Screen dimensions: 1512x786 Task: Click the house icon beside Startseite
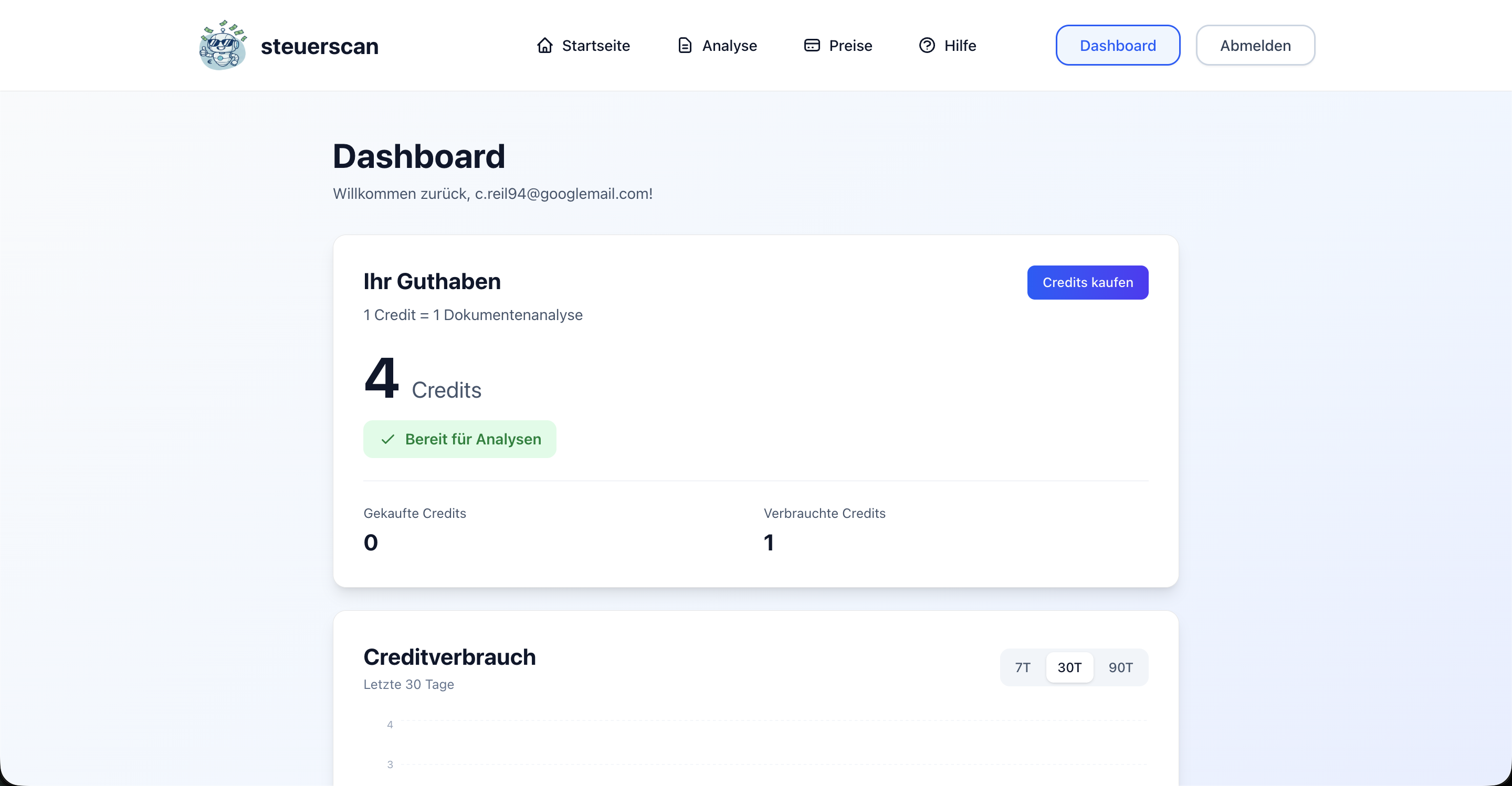(x=545, y=45)
